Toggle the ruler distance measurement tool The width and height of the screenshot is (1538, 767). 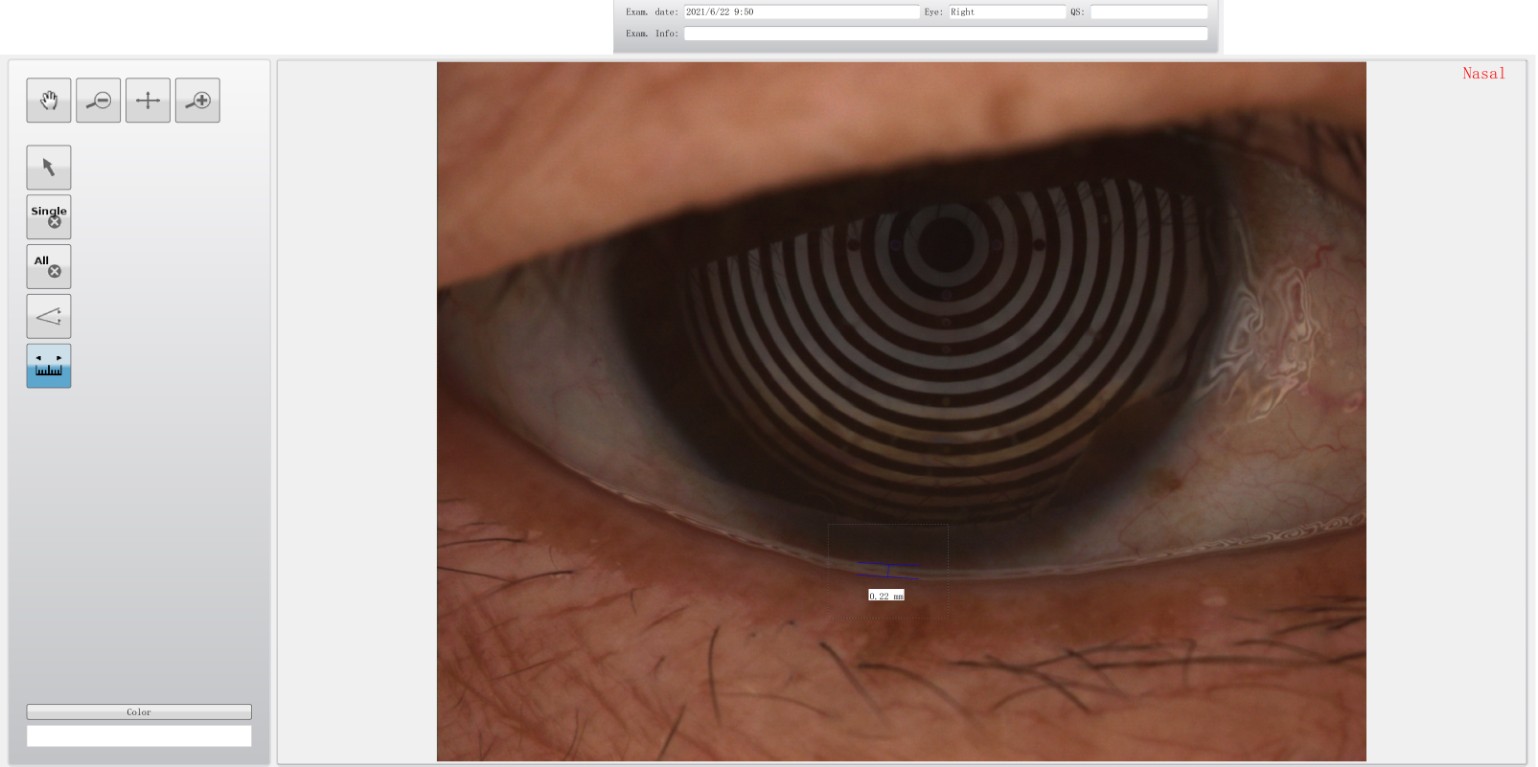pyautogui.click(x=49, y=366)
